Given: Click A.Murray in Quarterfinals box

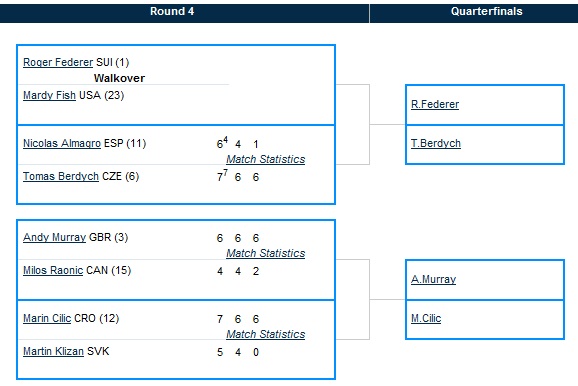Looking at the screenshot, I should pyautogui.click(x=434, y=279).
